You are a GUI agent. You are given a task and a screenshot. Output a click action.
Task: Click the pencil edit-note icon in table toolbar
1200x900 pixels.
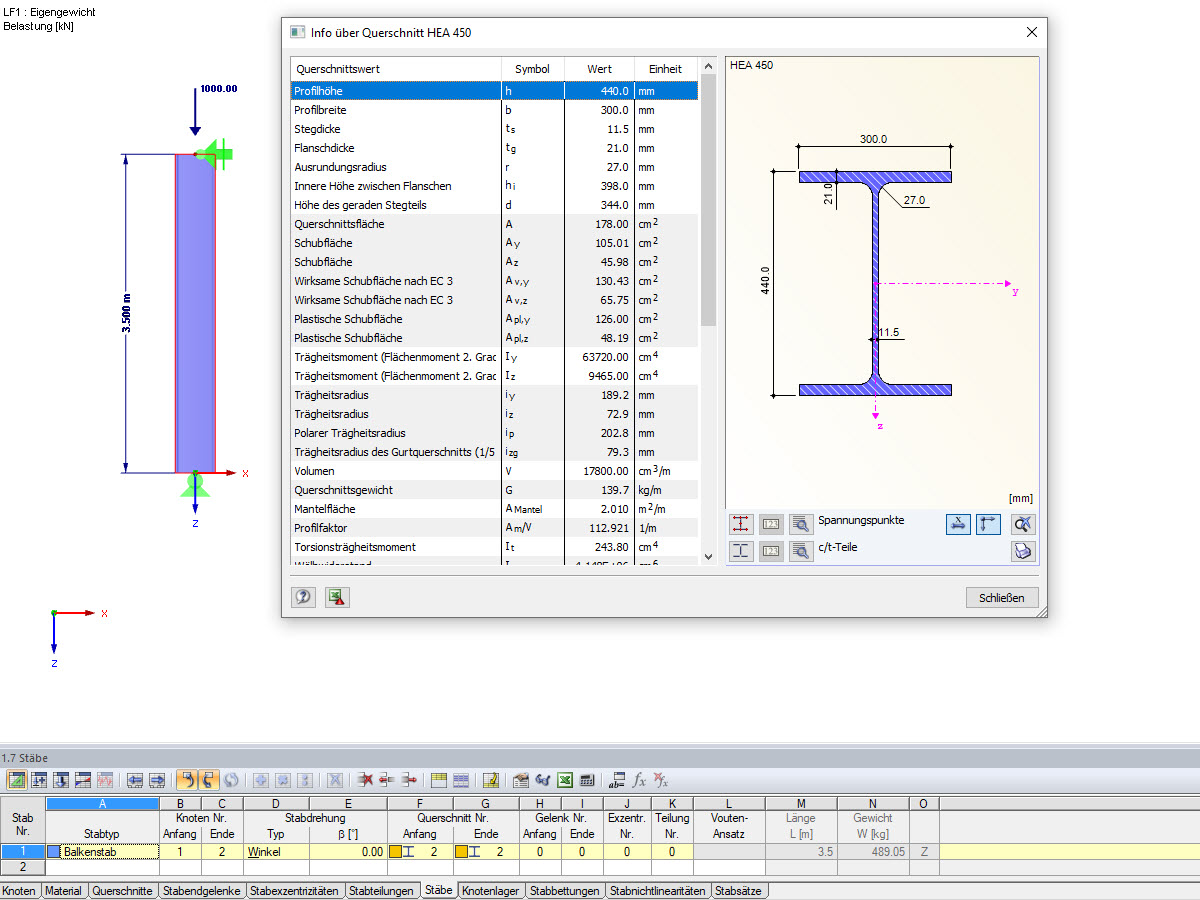[491, 780]
